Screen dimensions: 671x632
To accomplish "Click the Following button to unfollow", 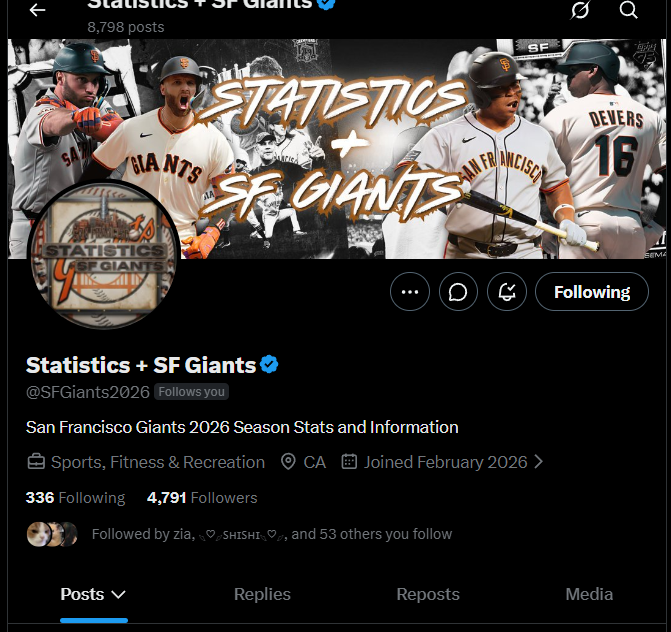I will (592, 292).
